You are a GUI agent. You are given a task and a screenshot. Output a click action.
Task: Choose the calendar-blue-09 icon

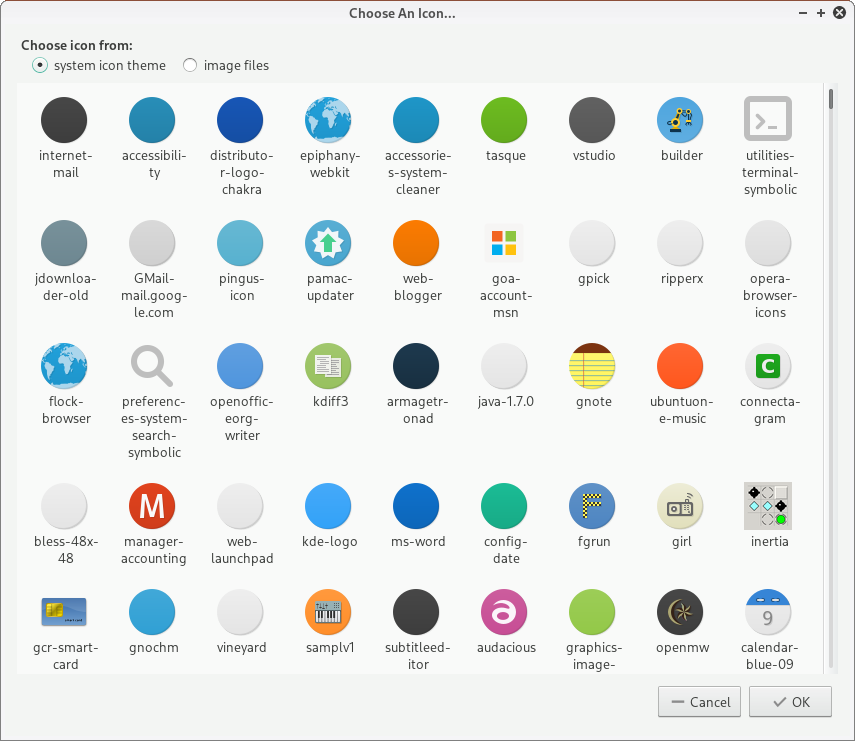tap(768, 612)
